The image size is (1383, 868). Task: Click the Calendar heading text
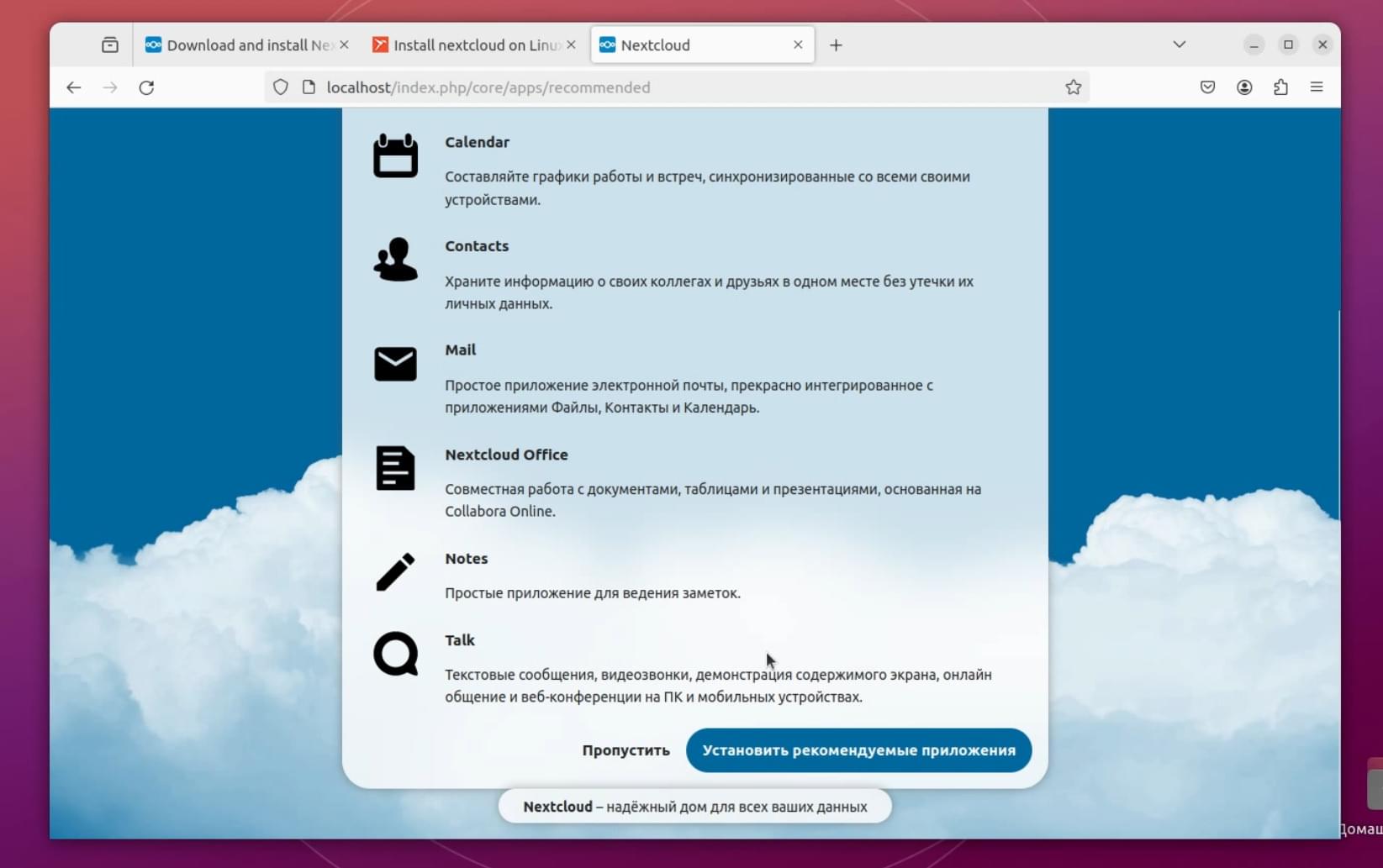point(477,142)
